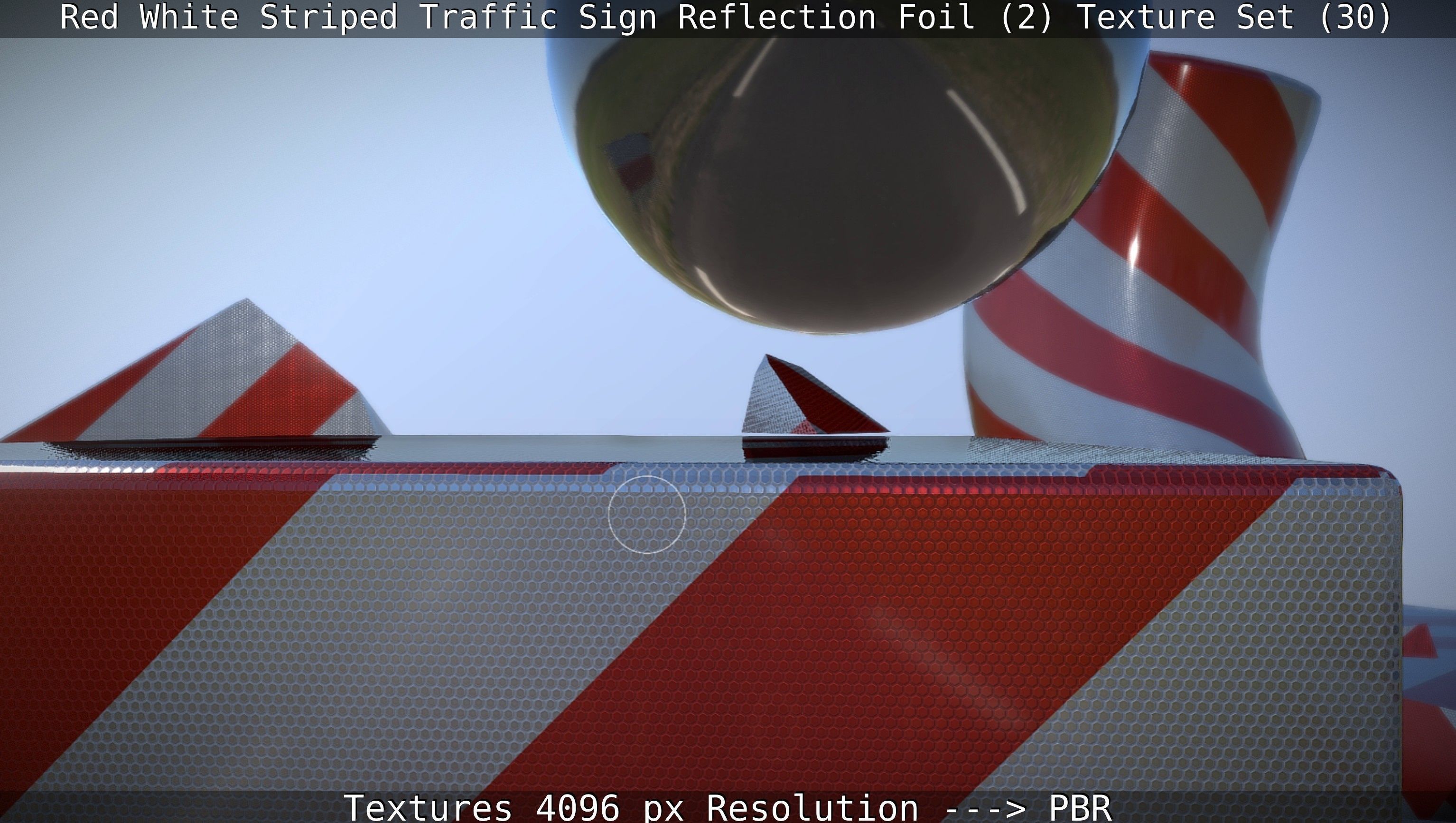Click the circular cursor ring on the striped box
The height and width of the screenshot is (823, 1456).
tap(647, 514)
